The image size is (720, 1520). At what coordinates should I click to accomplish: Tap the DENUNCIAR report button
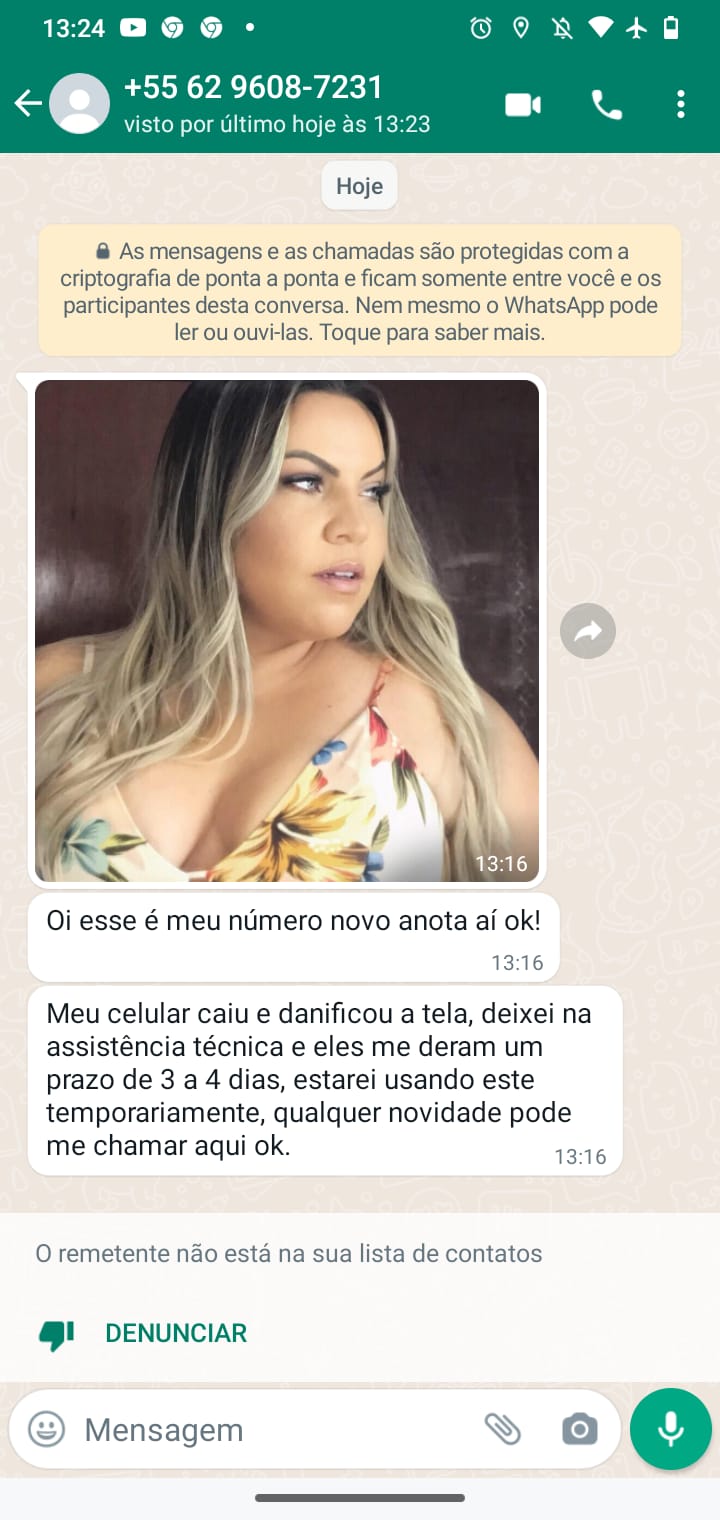coord(176,1333)
